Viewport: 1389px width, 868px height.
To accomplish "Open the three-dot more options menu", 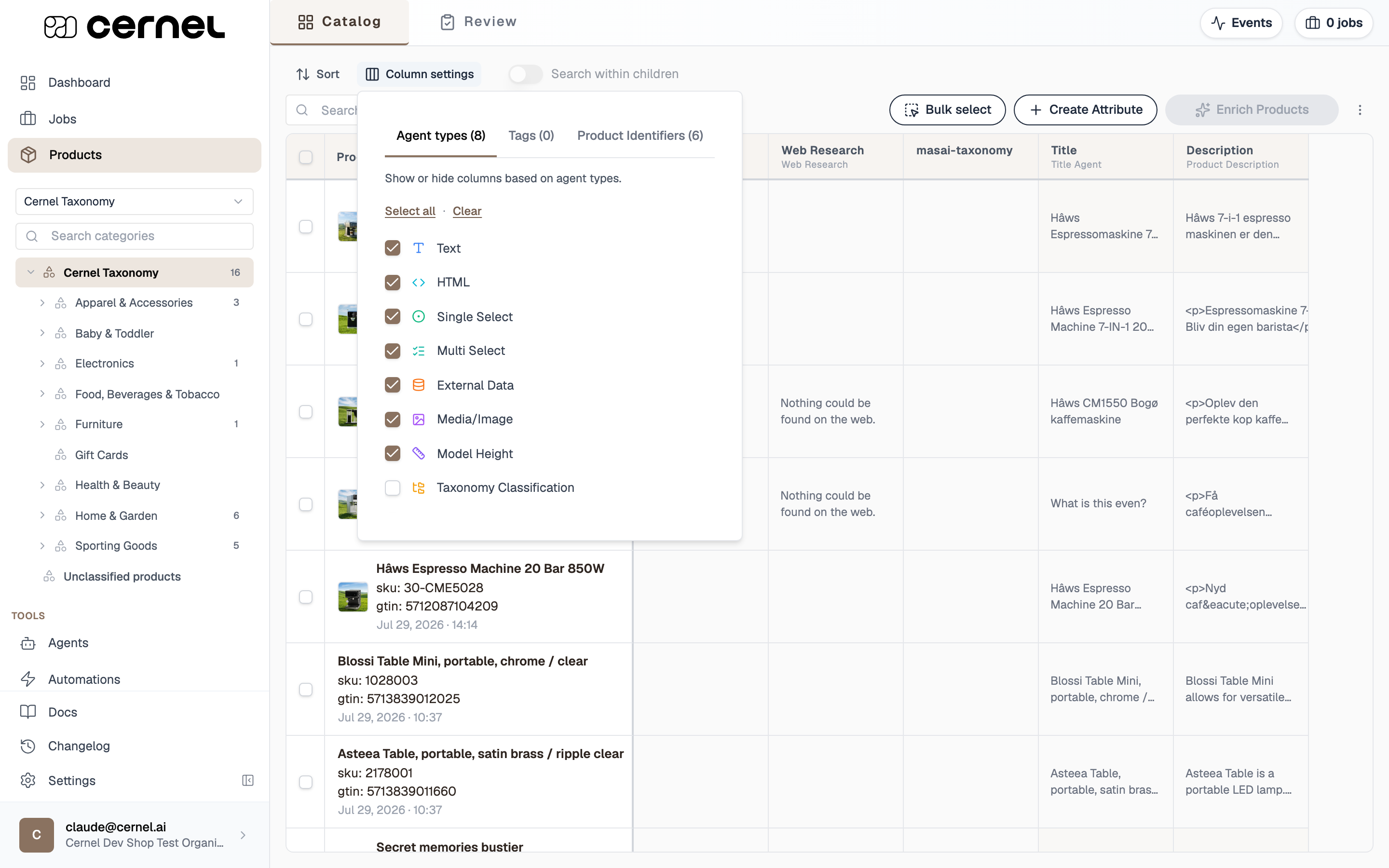I will 1360,109.
